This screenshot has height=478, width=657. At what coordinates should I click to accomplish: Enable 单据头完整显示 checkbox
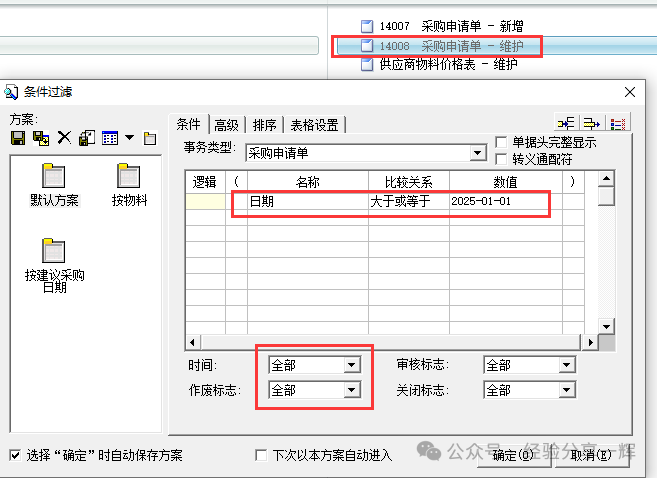[503, 143]
